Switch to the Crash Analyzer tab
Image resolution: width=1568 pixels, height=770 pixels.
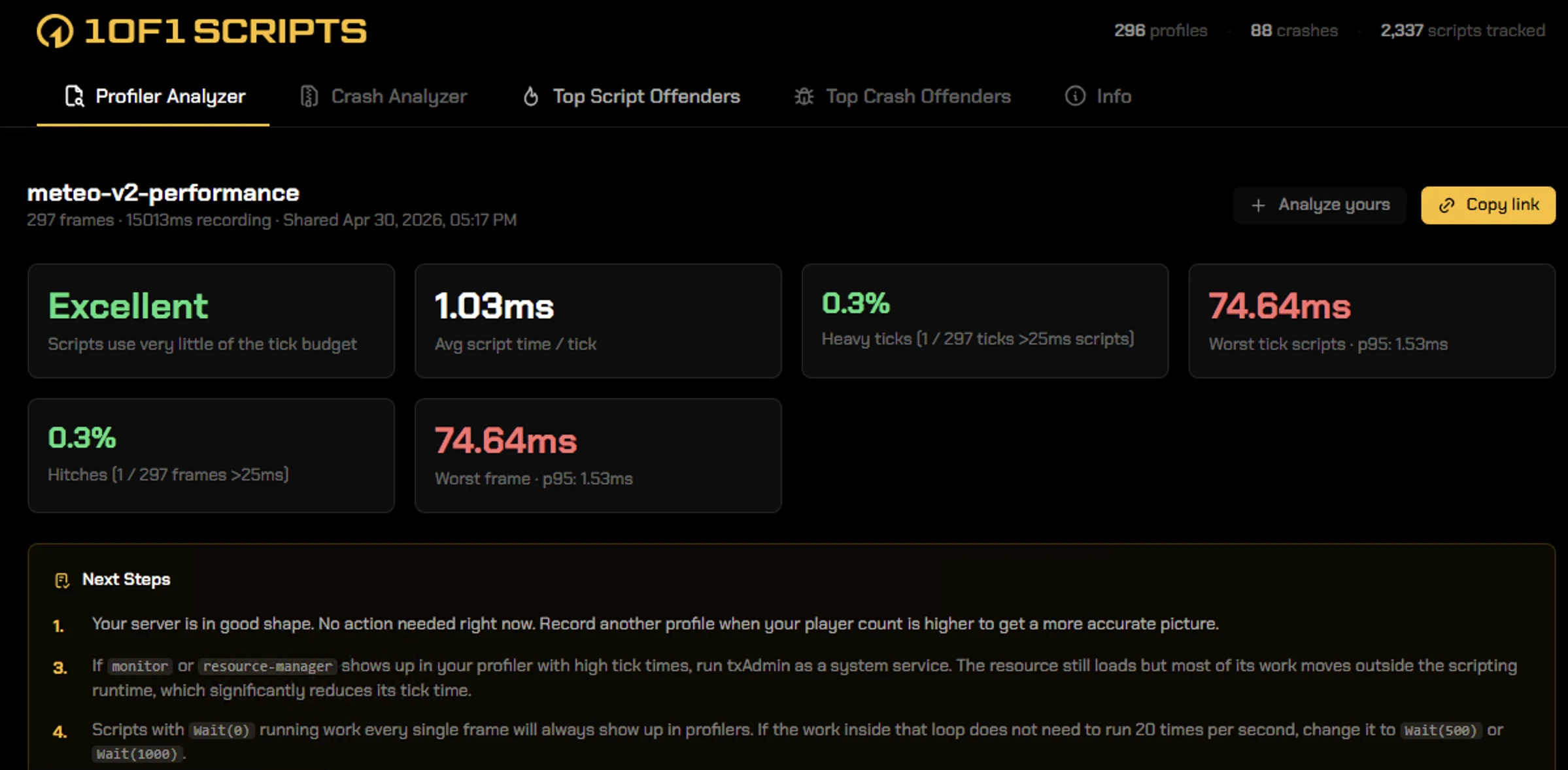click(x=398, y=96)
